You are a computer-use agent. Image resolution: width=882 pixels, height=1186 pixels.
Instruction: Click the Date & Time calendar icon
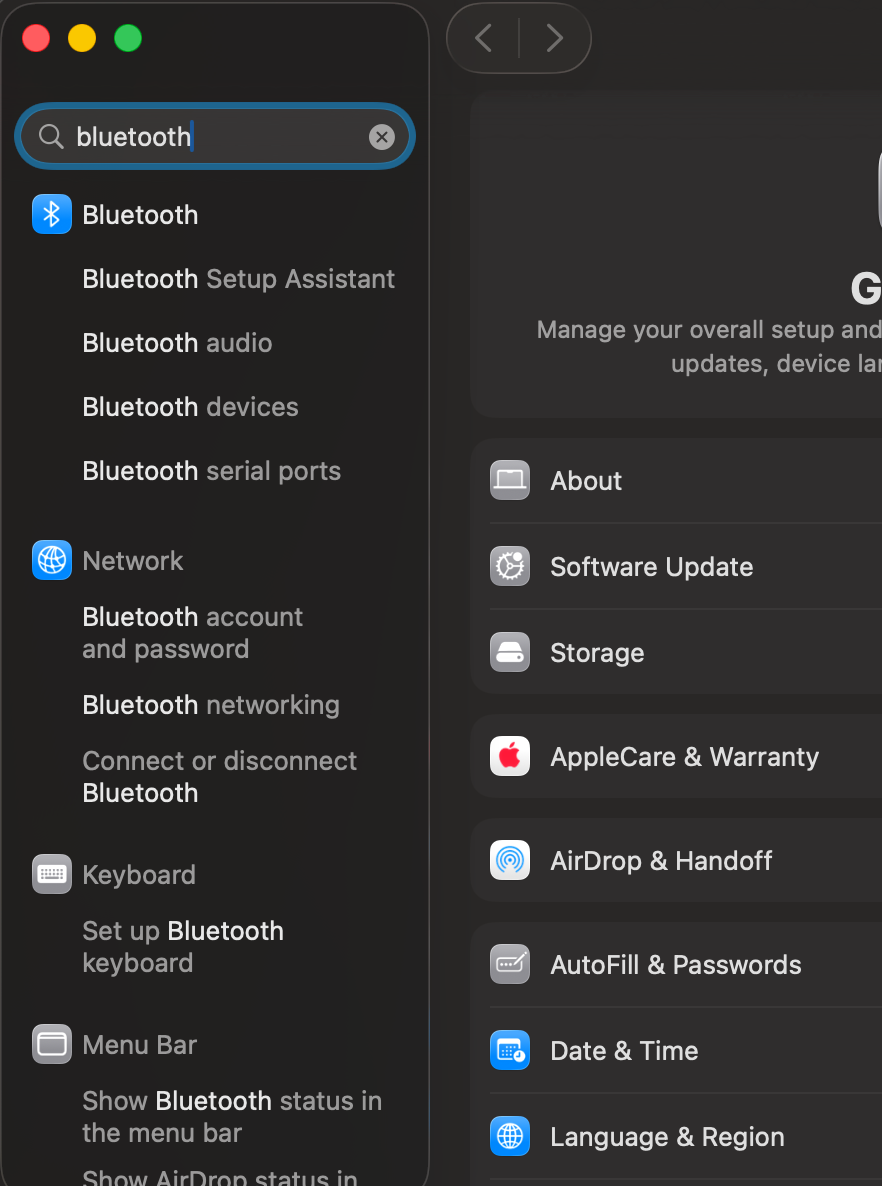pos(510,1050)
